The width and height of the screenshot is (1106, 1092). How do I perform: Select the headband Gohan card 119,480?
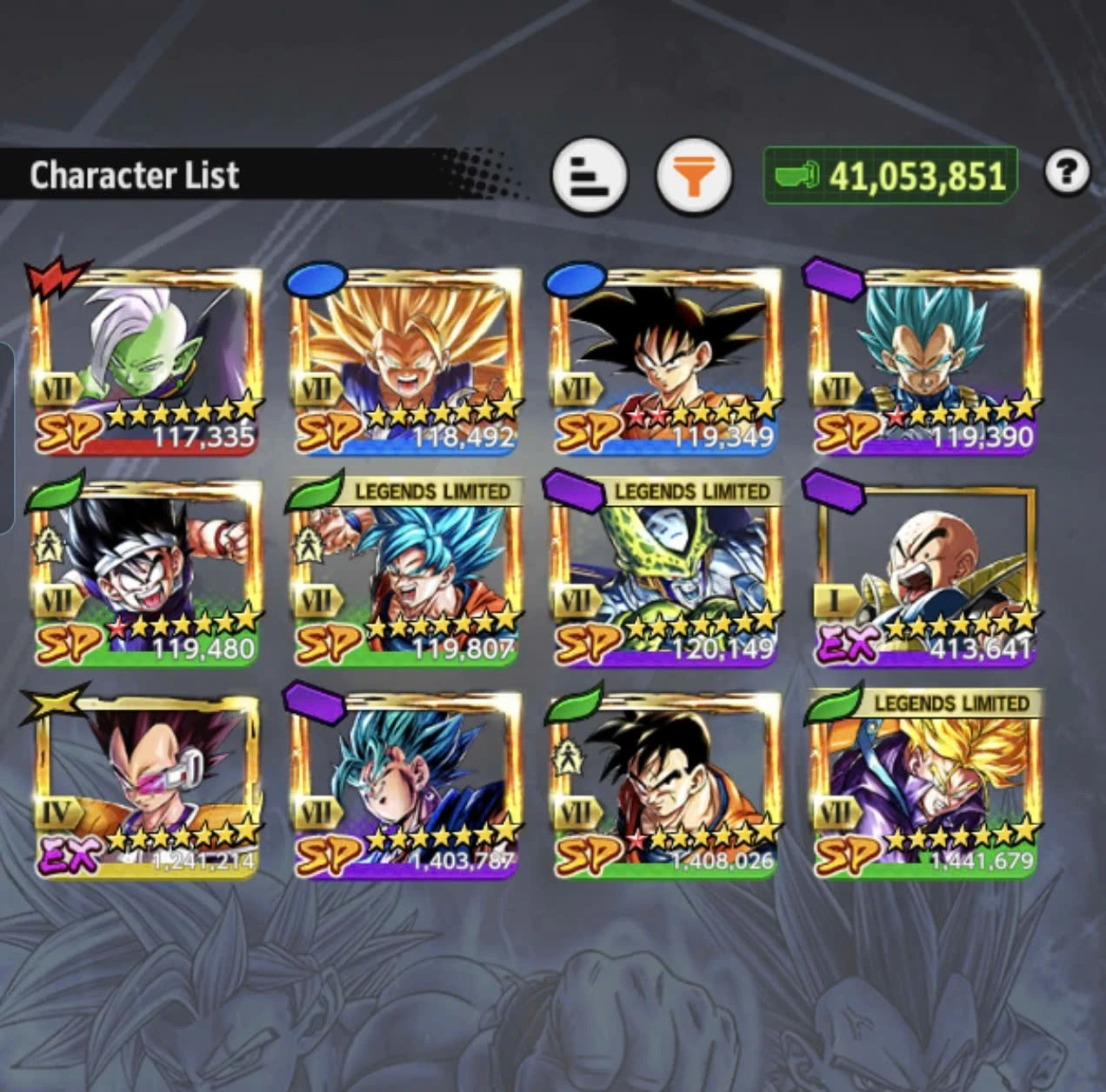(x=146, y=573)
